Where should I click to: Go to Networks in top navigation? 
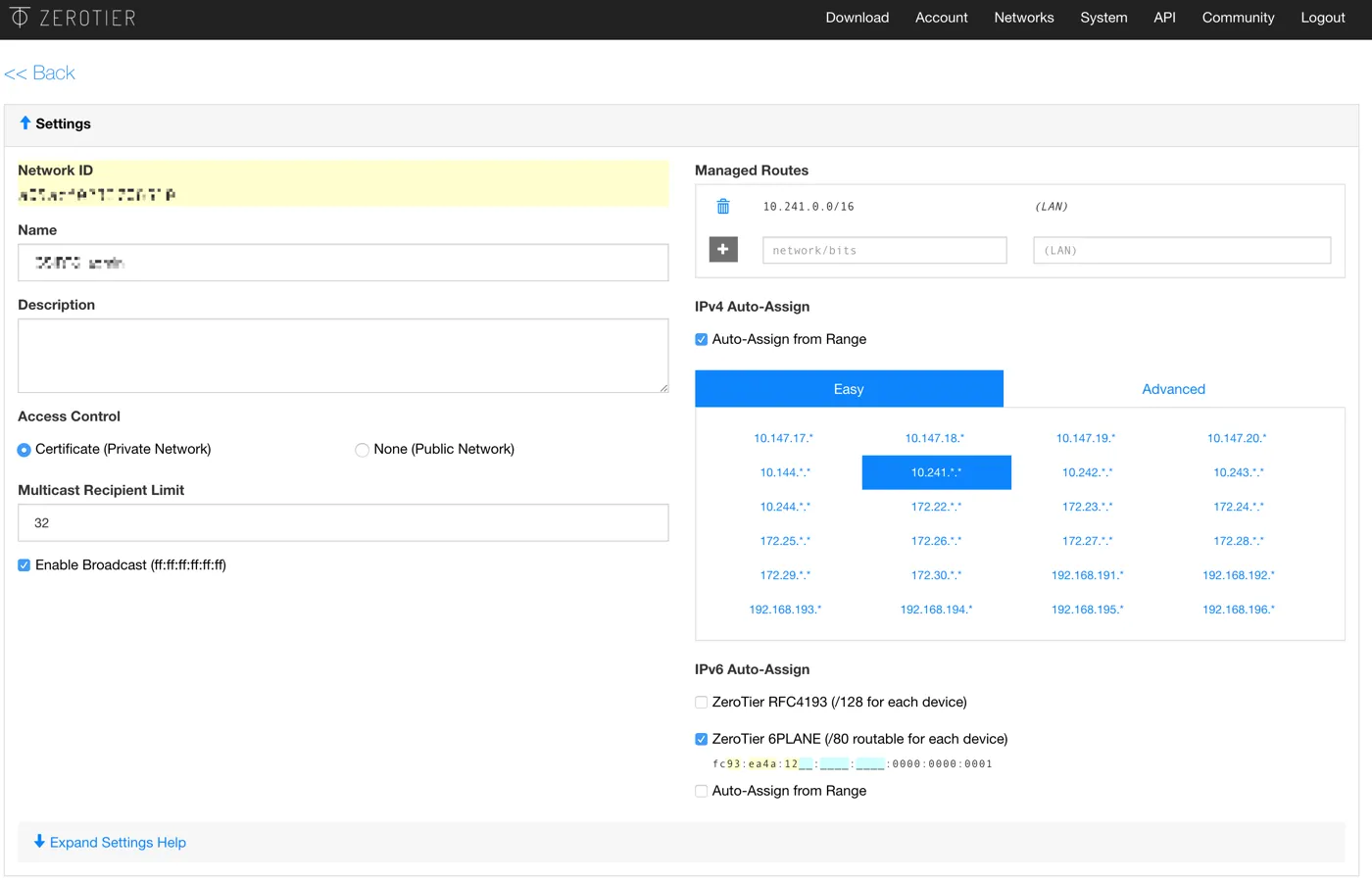tap(1024, 18)
